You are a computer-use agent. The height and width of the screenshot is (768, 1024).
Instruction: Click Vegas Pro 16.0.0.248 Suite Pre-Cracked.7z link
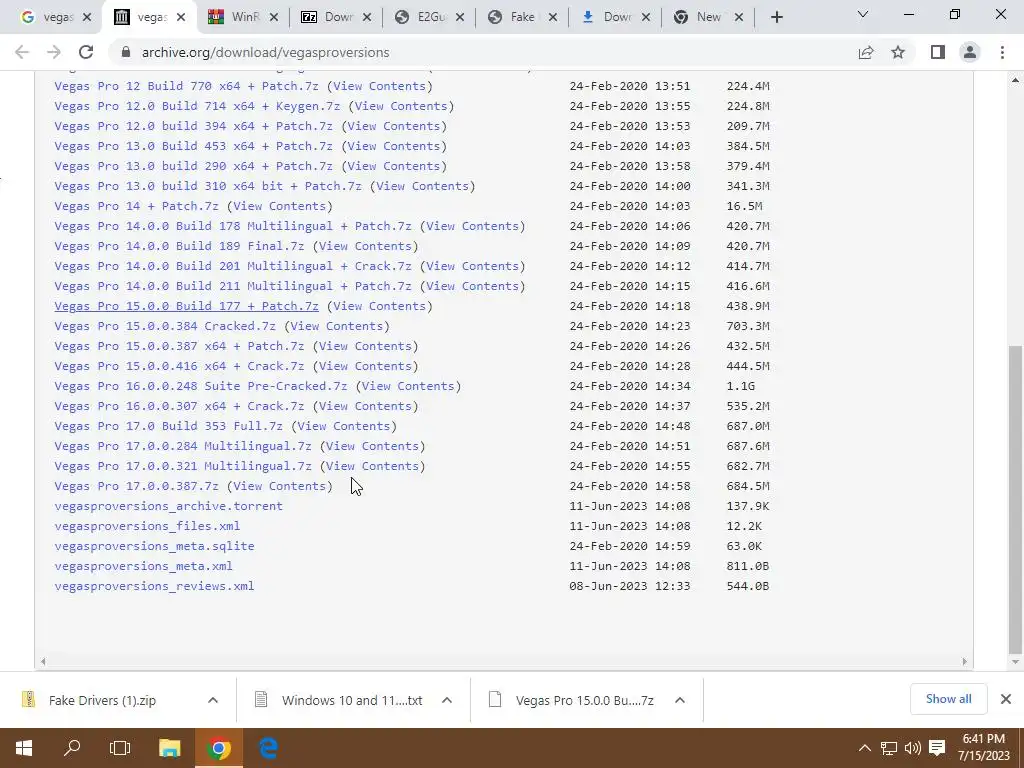pyautogui.click(x=200, y=386)
